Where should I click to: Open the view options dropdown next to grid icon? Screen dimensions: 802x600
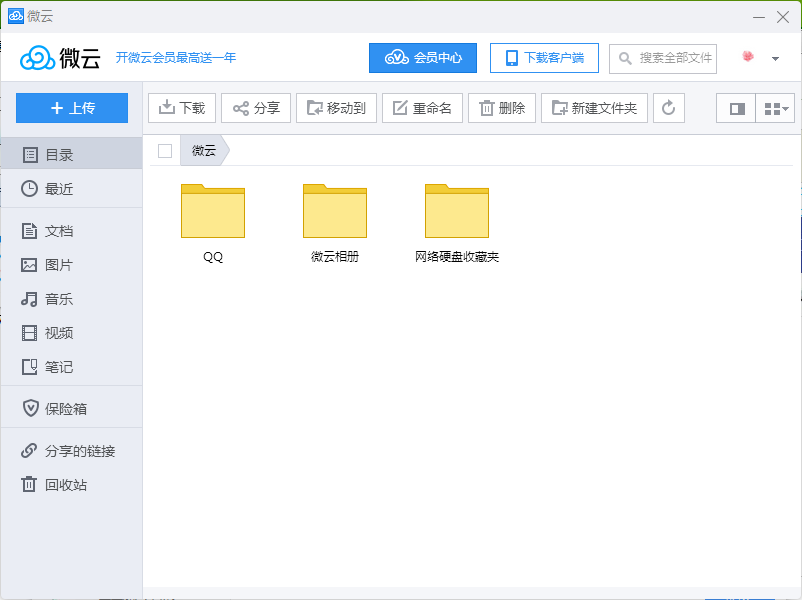(x=786, y=107)
